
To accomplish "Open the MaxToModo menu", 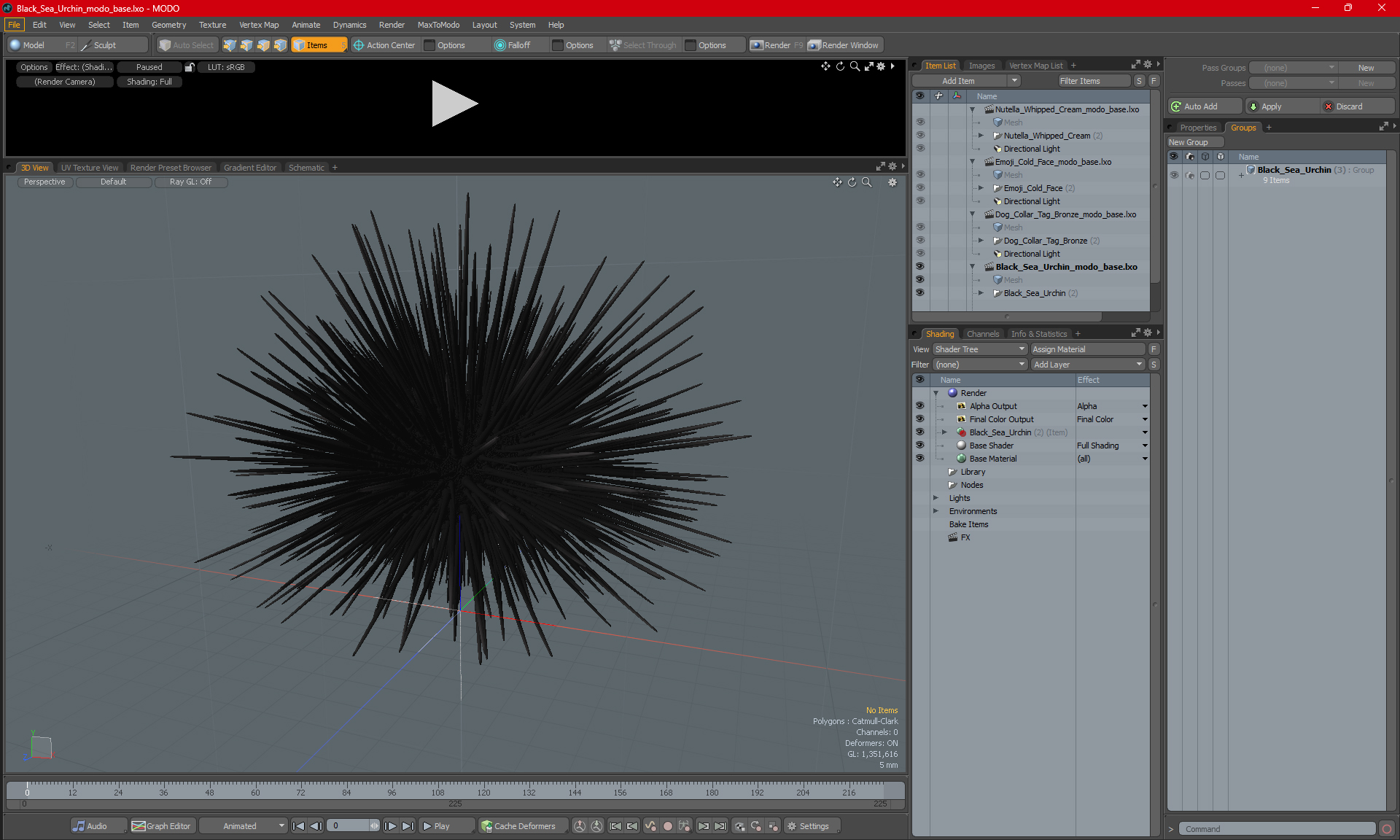I will (x=438, y=25).
